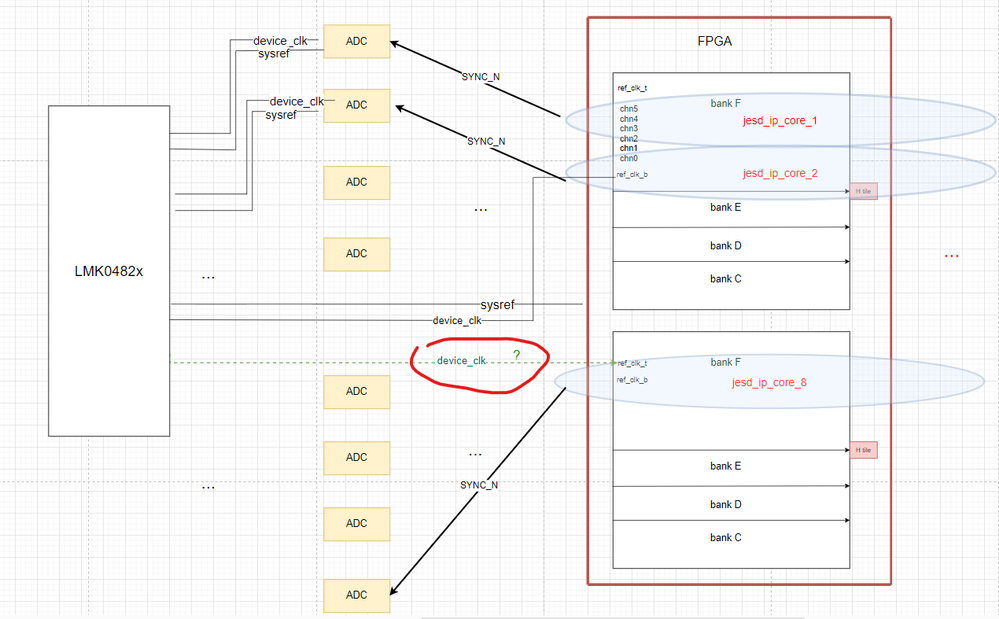
Task: Click bank F label in lower block
Action: coord(726,362)
